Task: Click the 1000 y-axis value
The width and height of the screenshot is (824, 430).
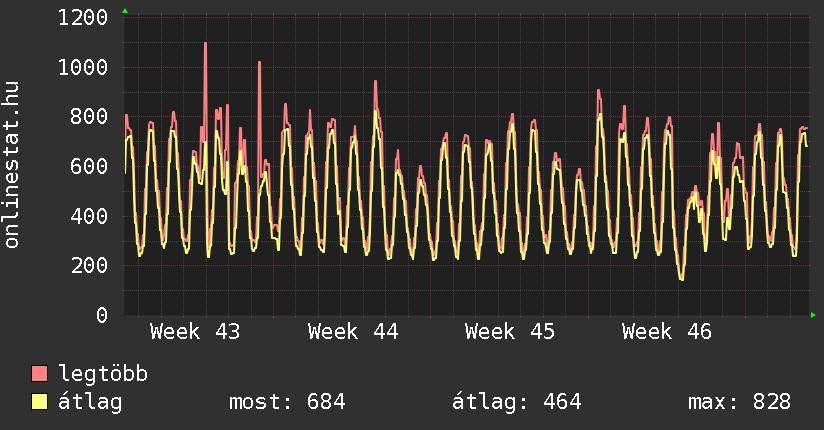Action: coord(84,67)
